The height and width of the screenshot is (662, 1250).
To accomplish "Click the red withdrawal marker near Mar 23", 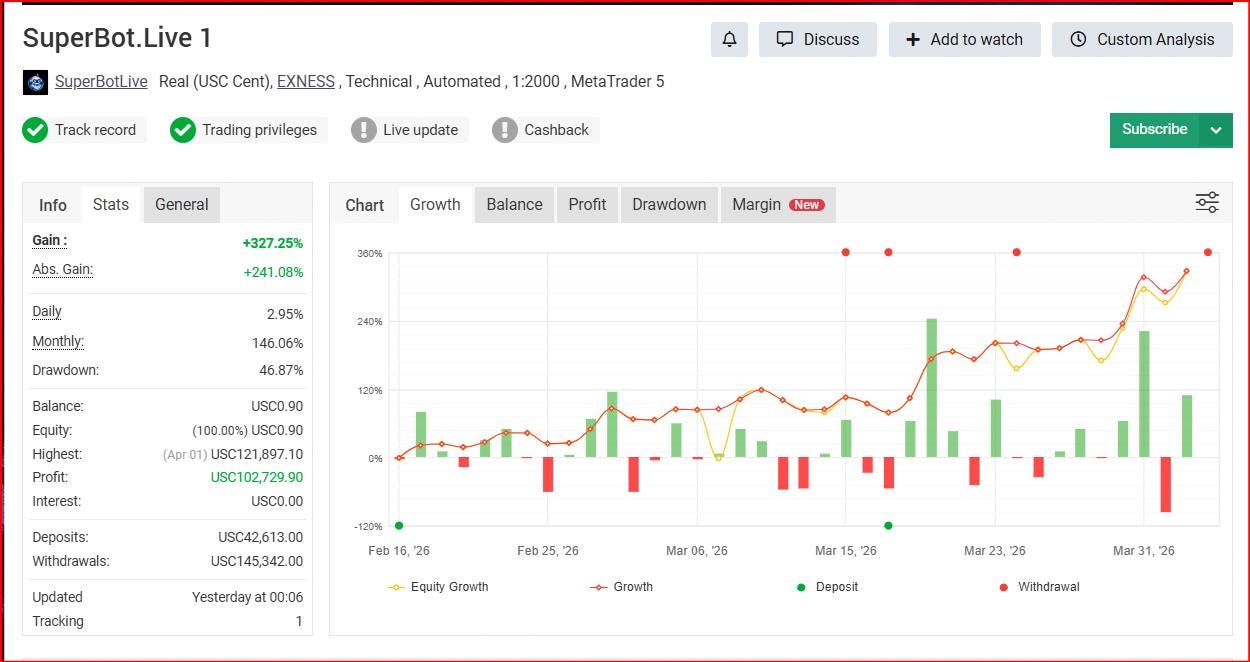I will coord(1016,252).
